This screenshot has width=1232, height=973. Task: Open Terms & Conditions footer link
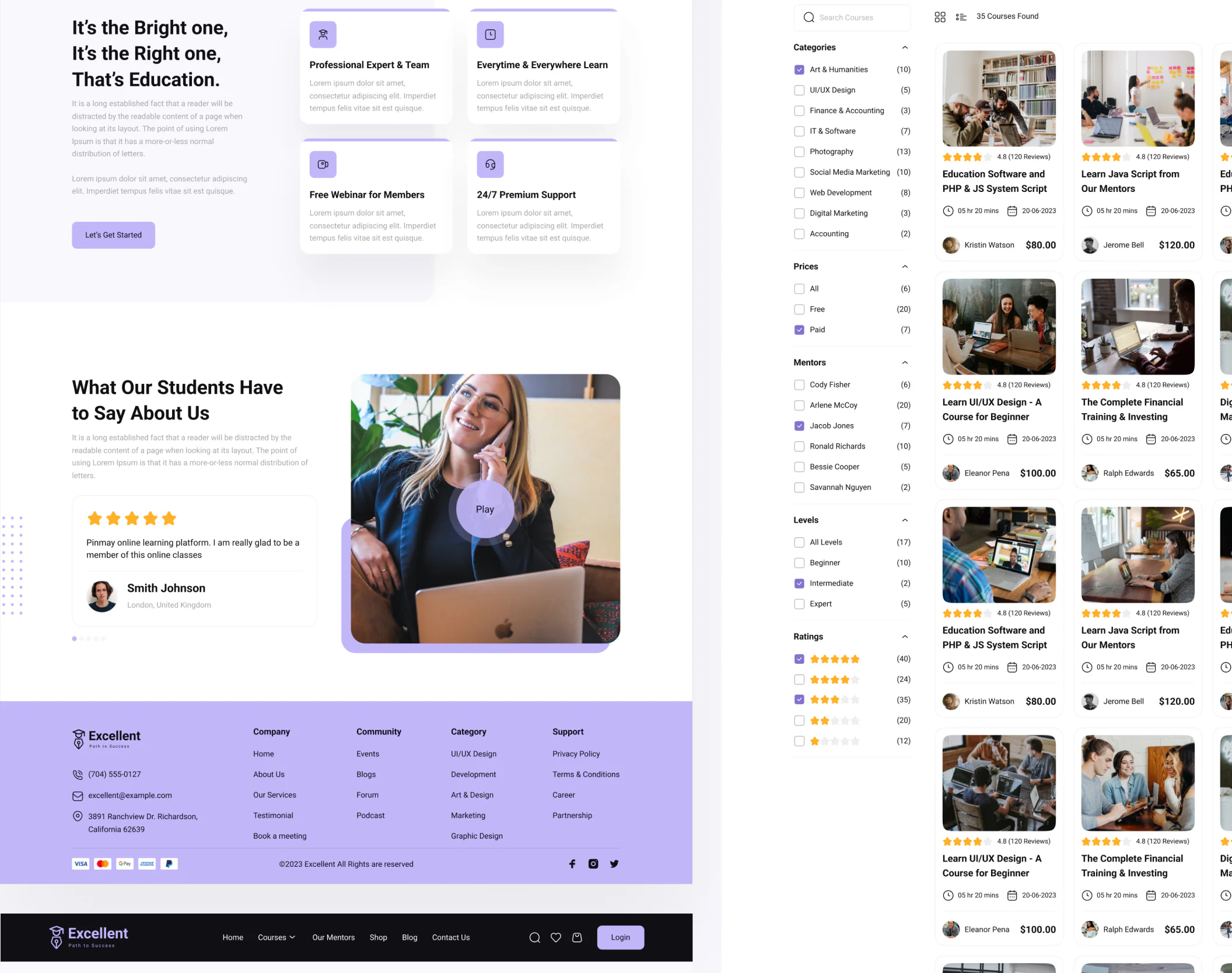[x=586, y=775]
